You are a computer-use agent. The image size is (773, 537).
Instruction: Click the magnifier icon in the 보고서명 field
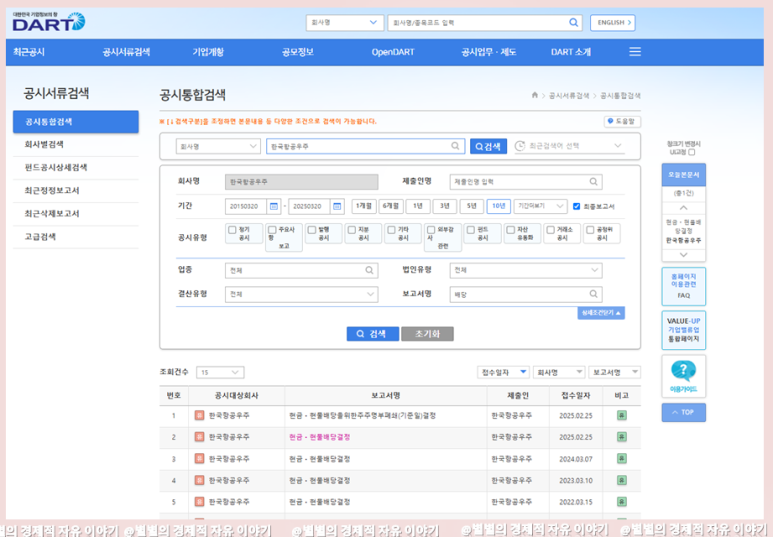[594, 294]
